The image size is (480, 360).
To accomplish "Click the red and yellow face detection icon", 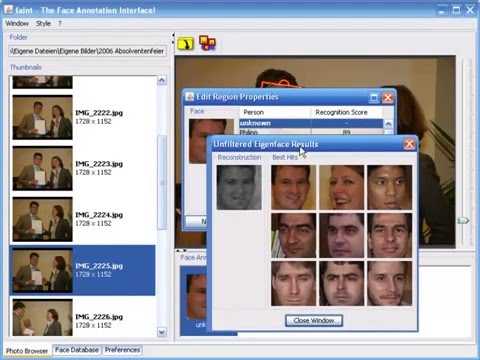I will (x=207, y=43).
